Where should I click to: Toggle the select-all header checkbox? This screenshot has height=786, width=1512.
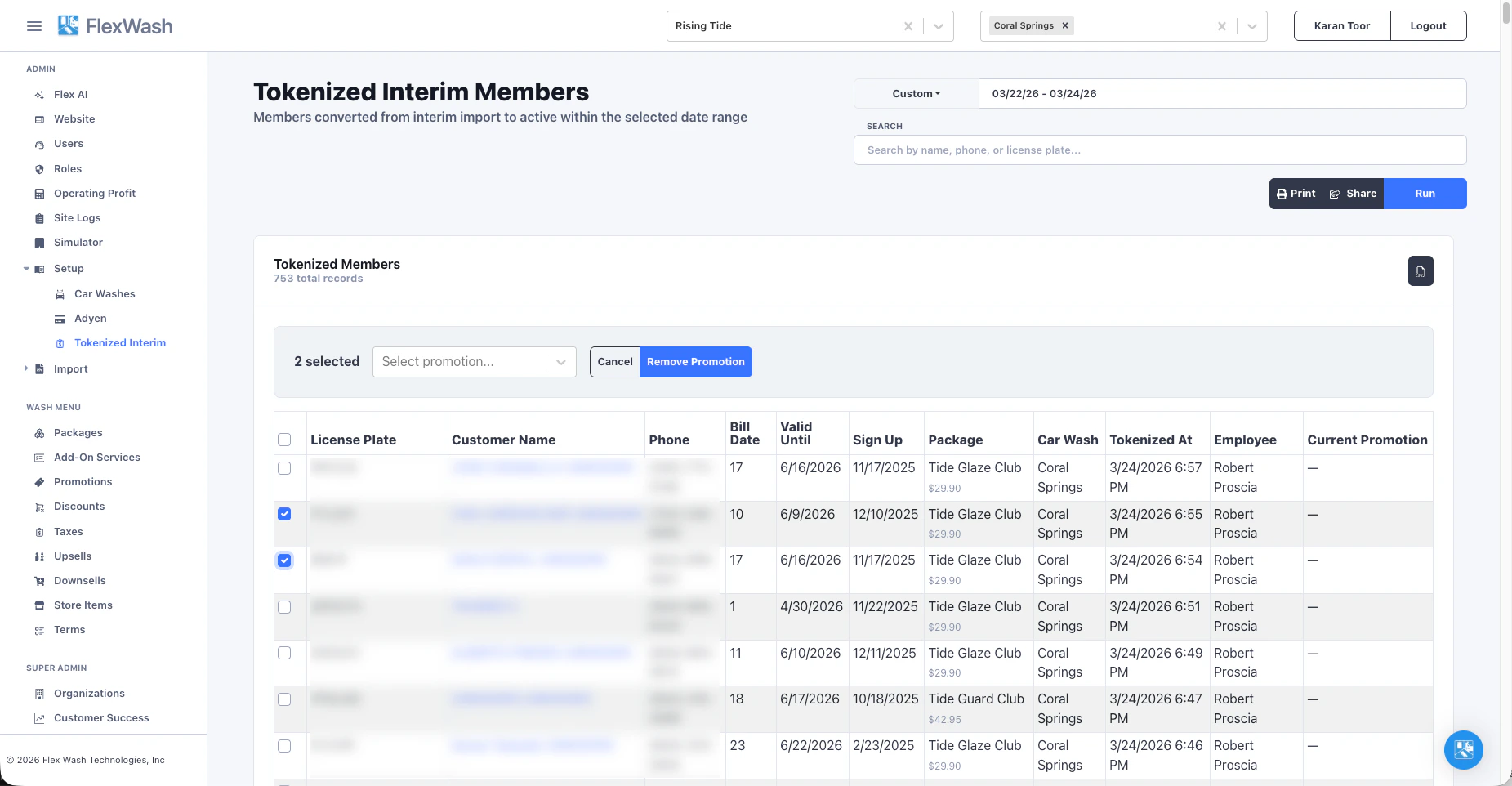(x=284, y=440)
